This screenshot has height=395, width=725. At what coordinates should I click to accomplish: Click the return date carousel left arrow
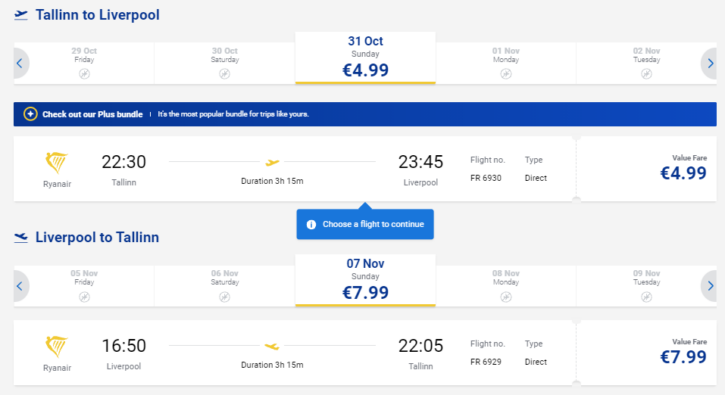click(20, 286)
